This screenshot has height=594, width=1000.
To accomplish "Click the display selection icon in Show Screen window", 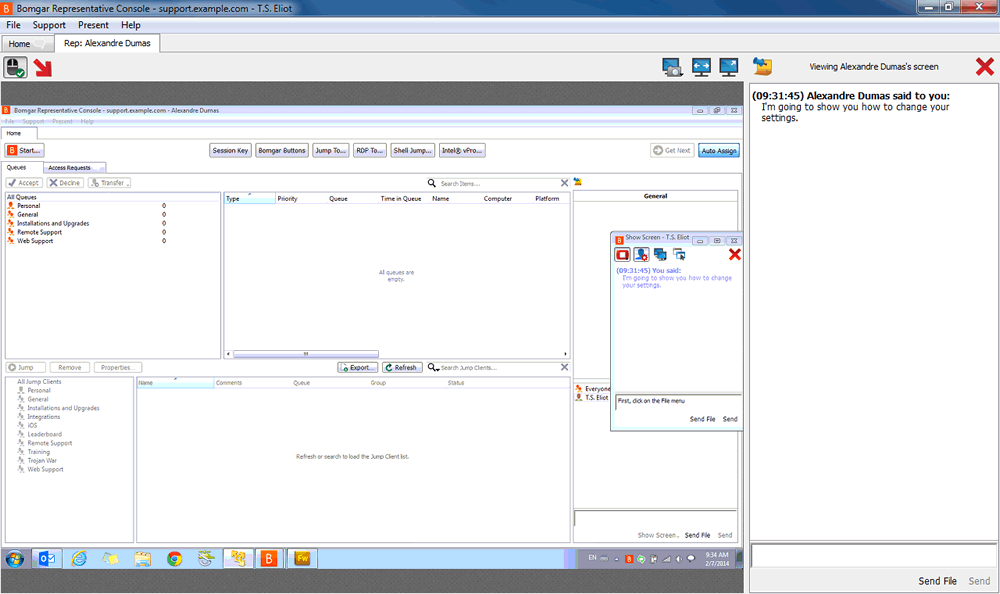I will 661,255.
